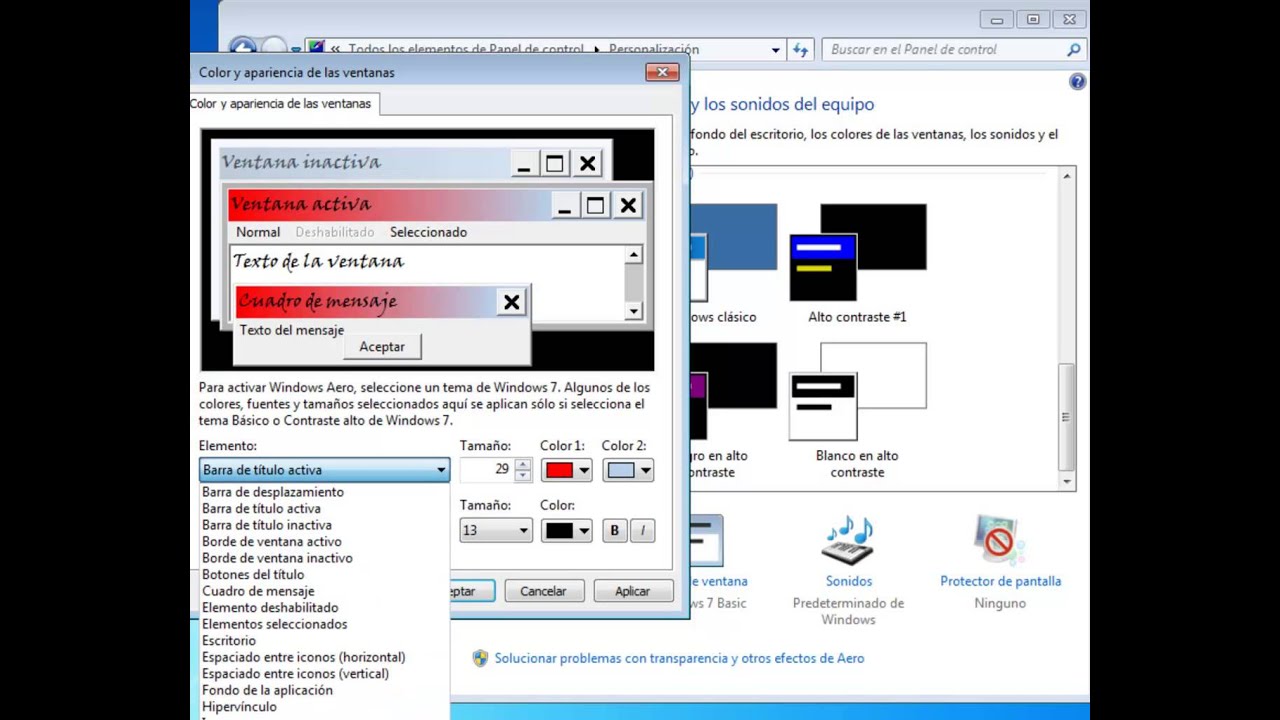Screen dimensions: 1280x720
Task: Select 'Cuadro de mensaje' list item
Action: (x=258, y=591)
